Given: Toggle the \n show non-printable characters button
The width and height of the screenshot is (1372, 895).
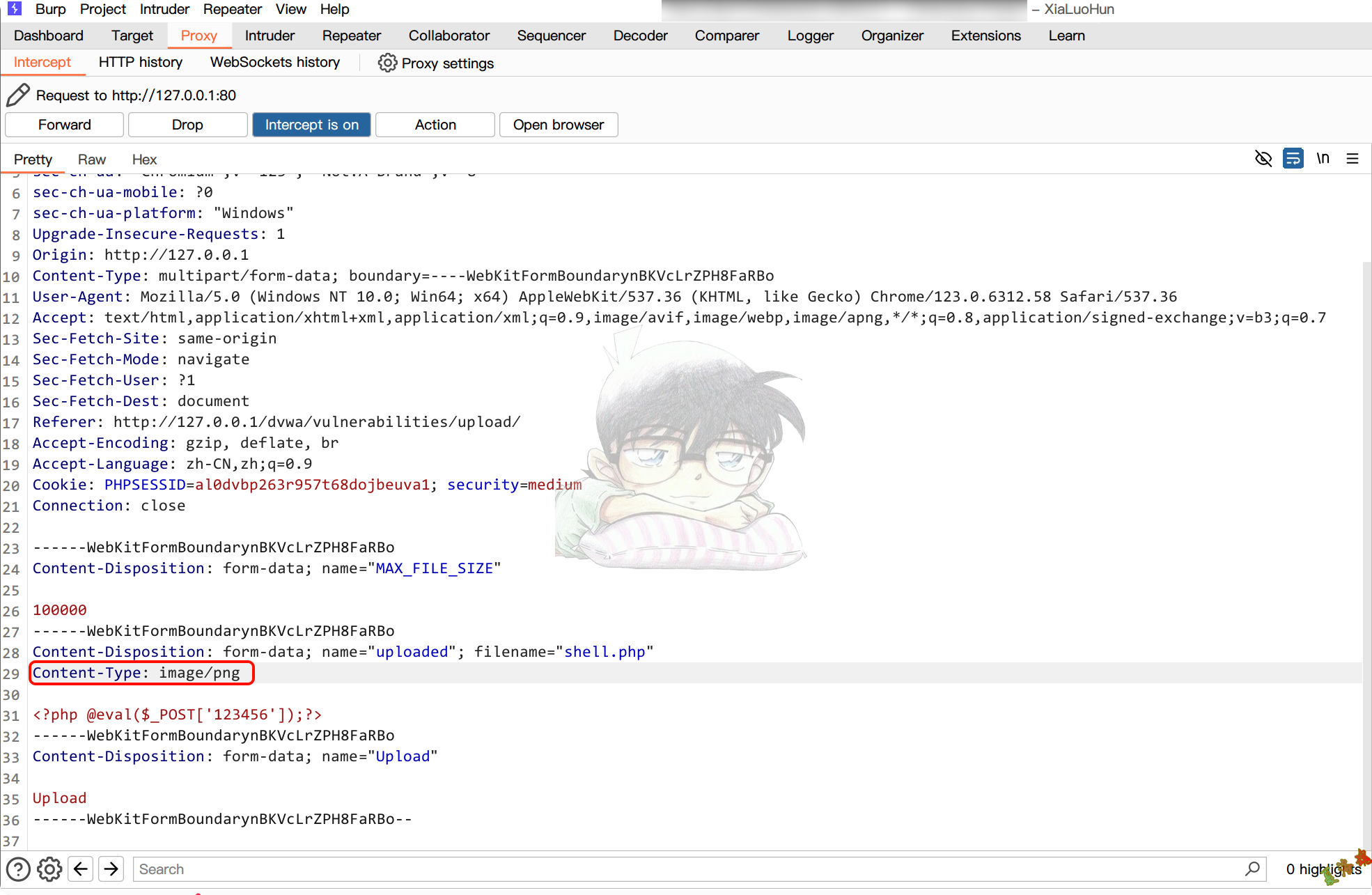Looking at the screenshot, I should (1323, 159).
